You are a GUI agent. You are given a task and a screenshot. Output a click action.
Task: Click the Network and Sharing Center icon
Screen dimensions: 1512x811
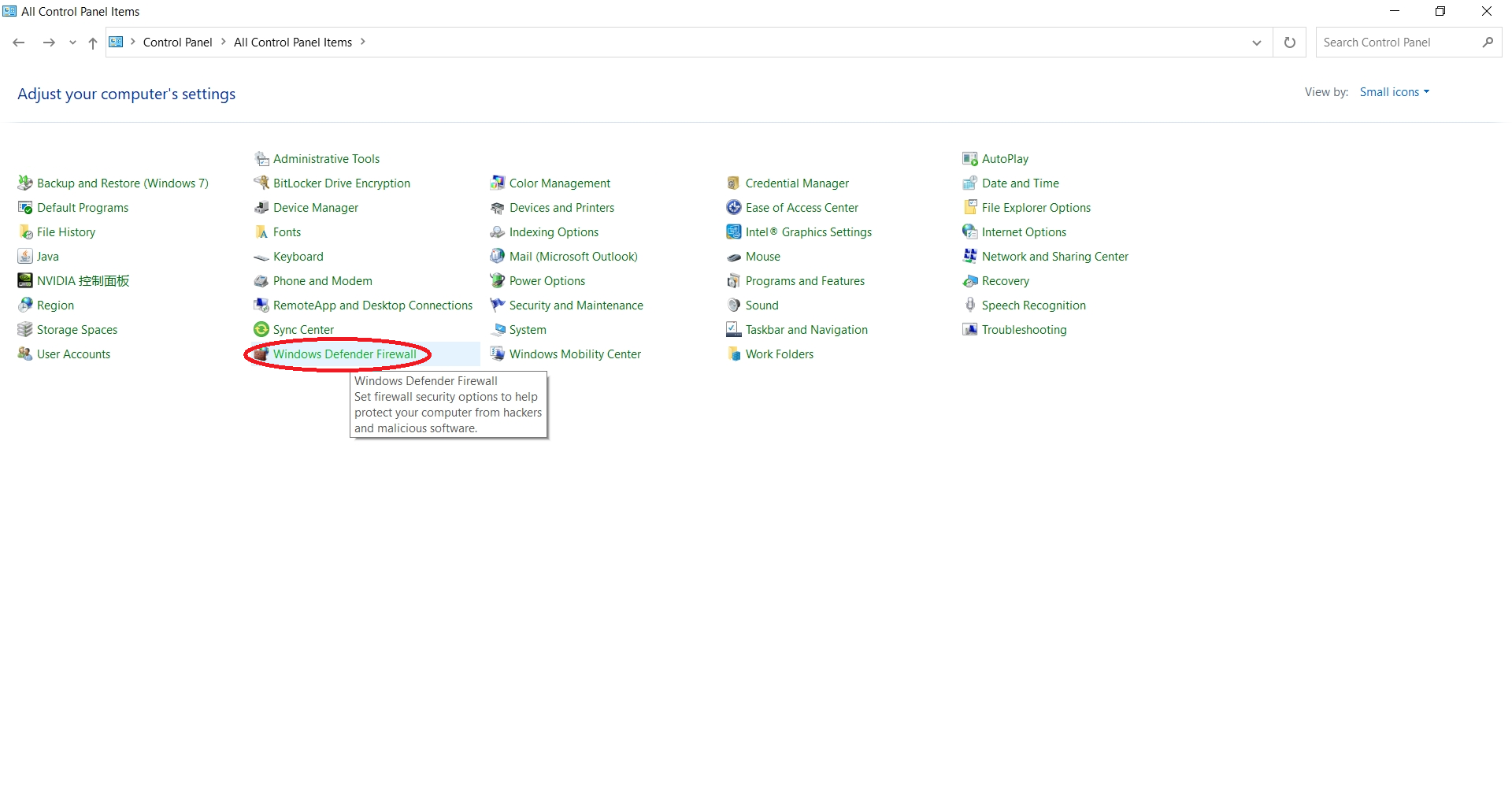(970, 257)
